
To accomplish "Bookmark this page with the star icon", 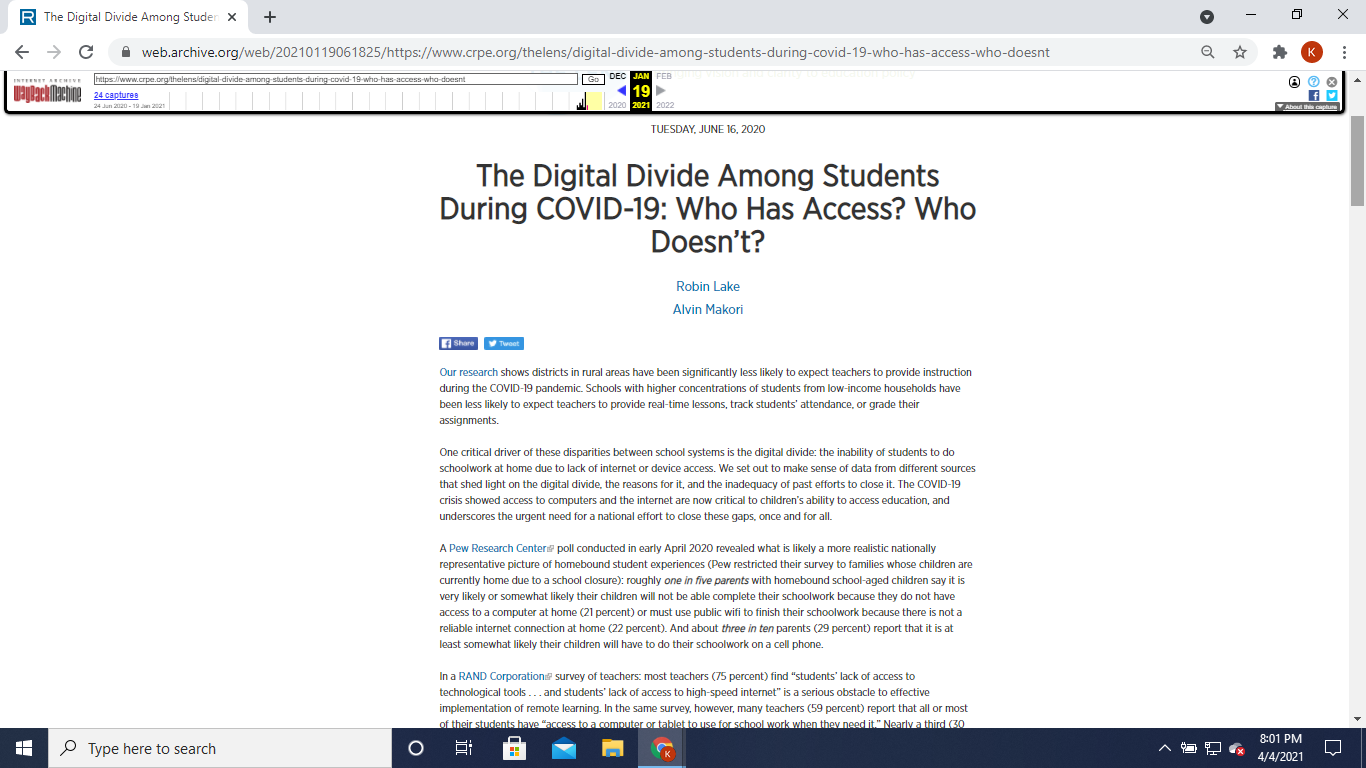I will [1240, 52].
